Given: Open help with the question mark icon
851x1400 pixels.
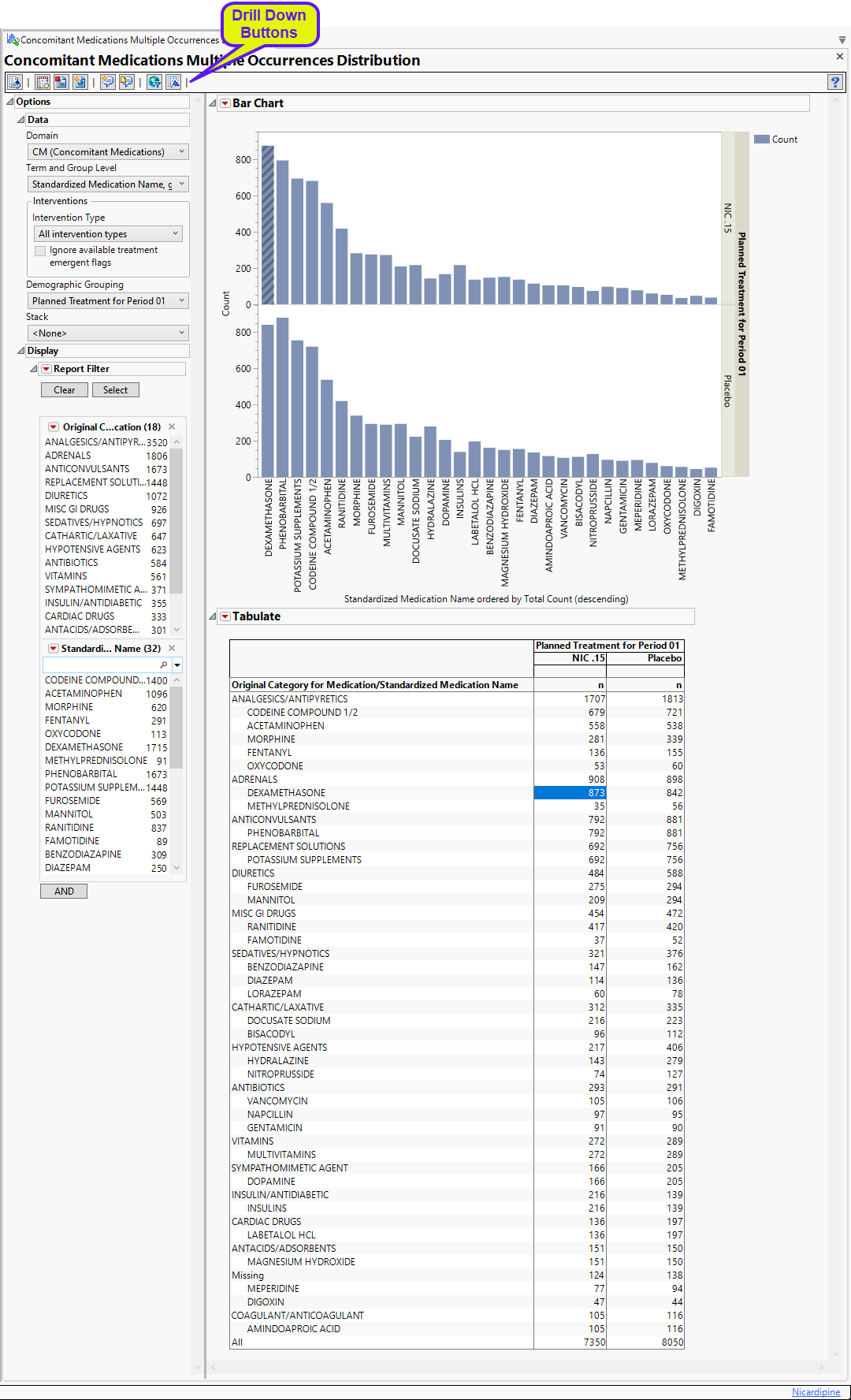Looking at the screenshot, I should (836, 82).
